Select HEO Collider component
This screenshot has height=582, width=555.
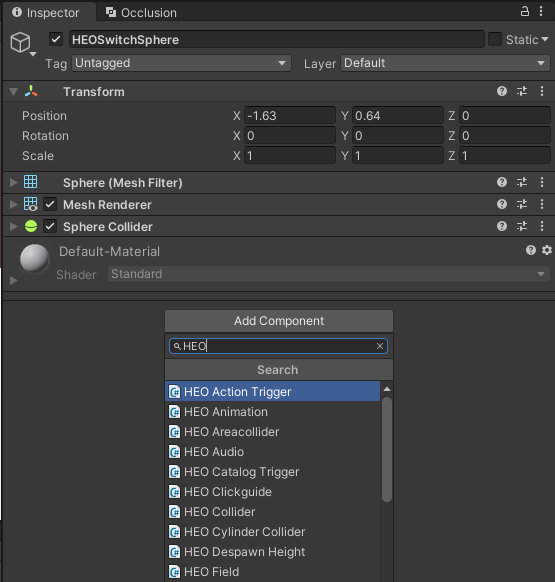pyautogui.click(x=272, y=512)
